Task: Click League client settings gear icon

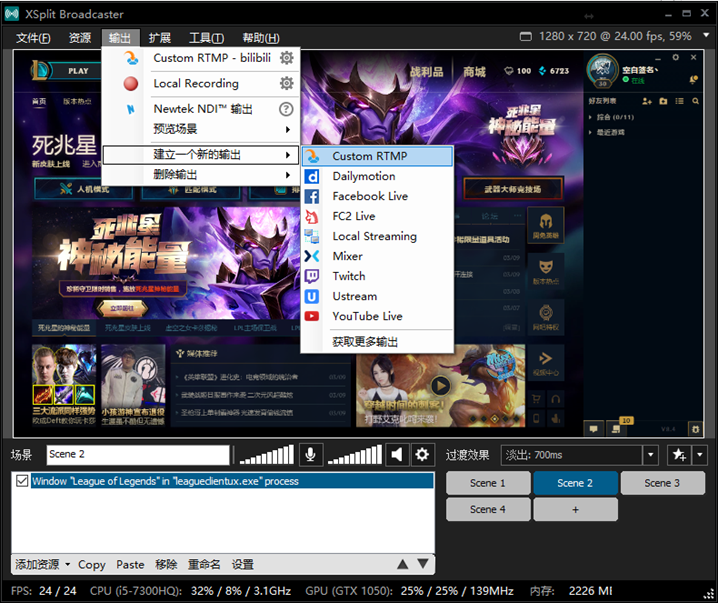Action: coord(675,57)
